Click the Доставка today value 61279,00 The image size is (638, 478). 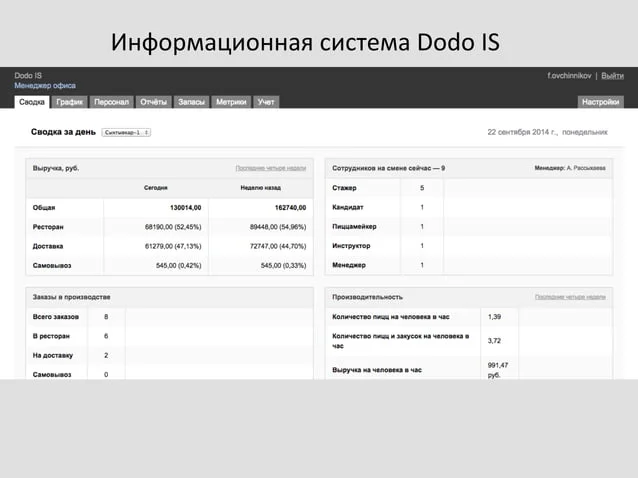tap(173, 246)
